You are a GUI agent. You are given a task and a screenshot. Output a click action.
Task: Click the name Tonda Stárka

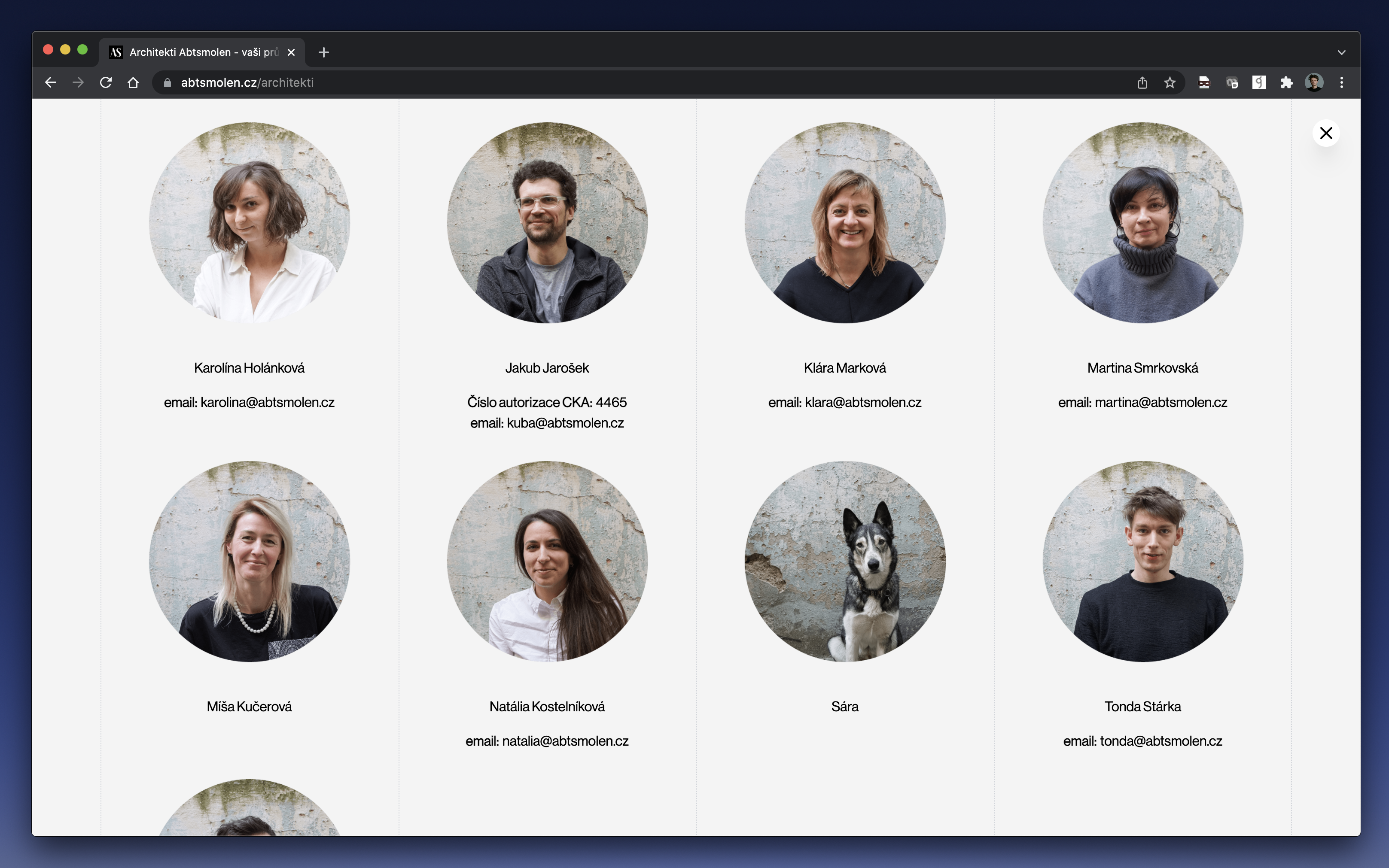(1142, 707)
